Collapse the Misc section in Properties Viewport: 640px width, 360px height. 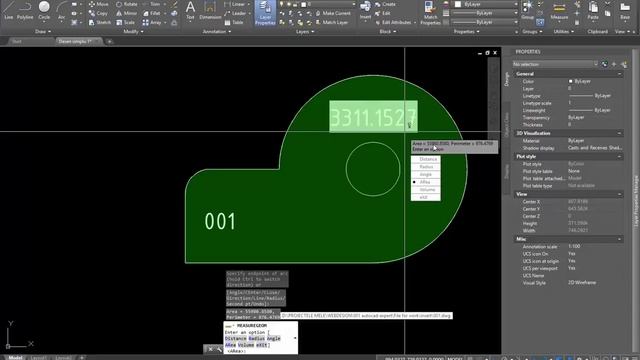(x=620, y=239)
